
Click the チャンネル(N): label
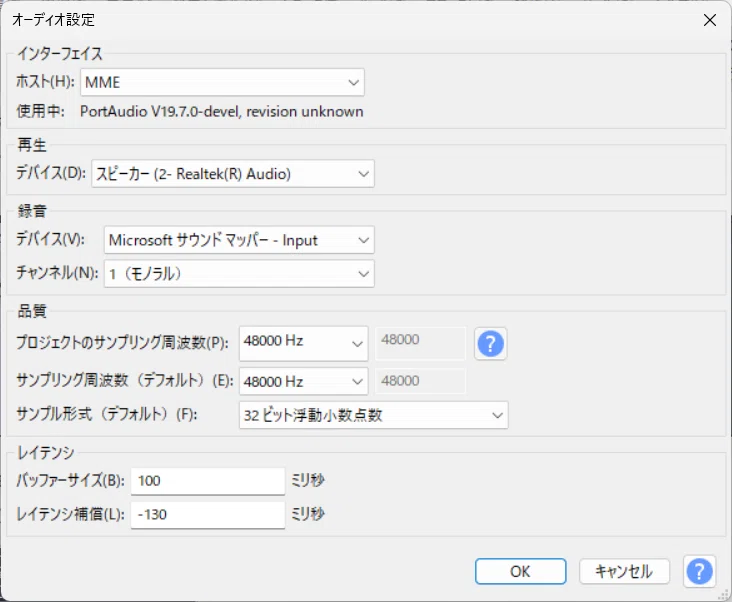click(x=57, y=273)
